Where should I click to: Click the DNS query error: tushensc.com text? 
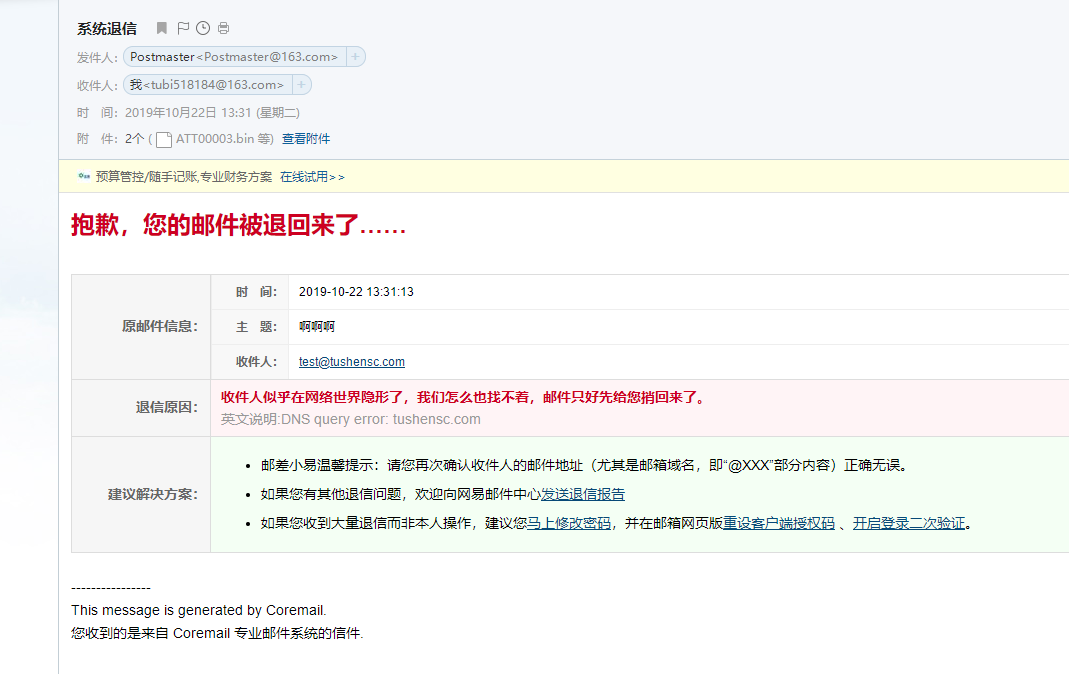[380, 419]
